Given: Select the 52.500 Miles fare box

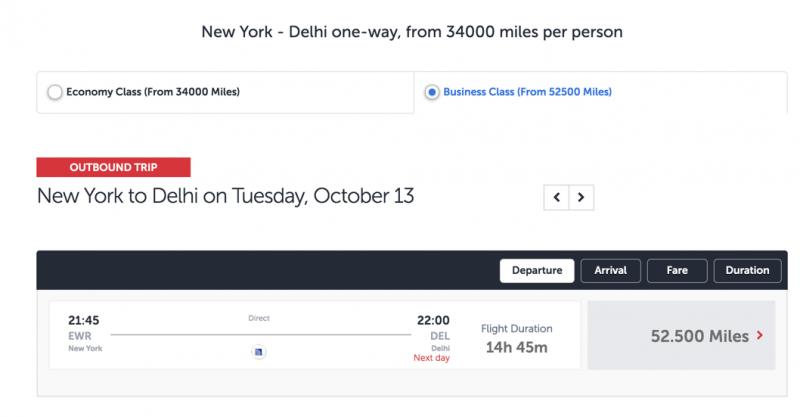Looking at the screenshot, I should (x=681, y=335).
